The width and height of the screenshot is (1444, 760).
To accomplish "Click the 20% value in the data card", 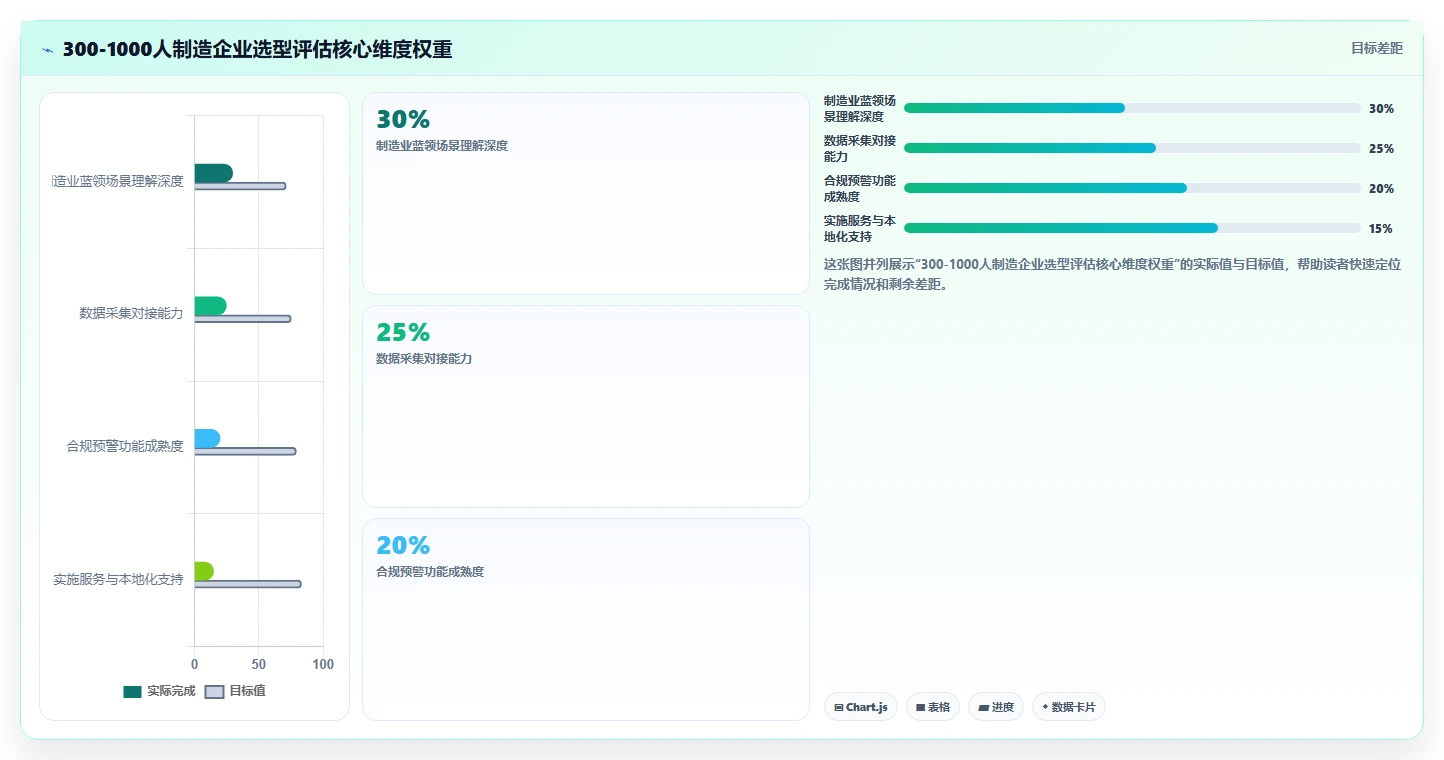I will point(403,545).
